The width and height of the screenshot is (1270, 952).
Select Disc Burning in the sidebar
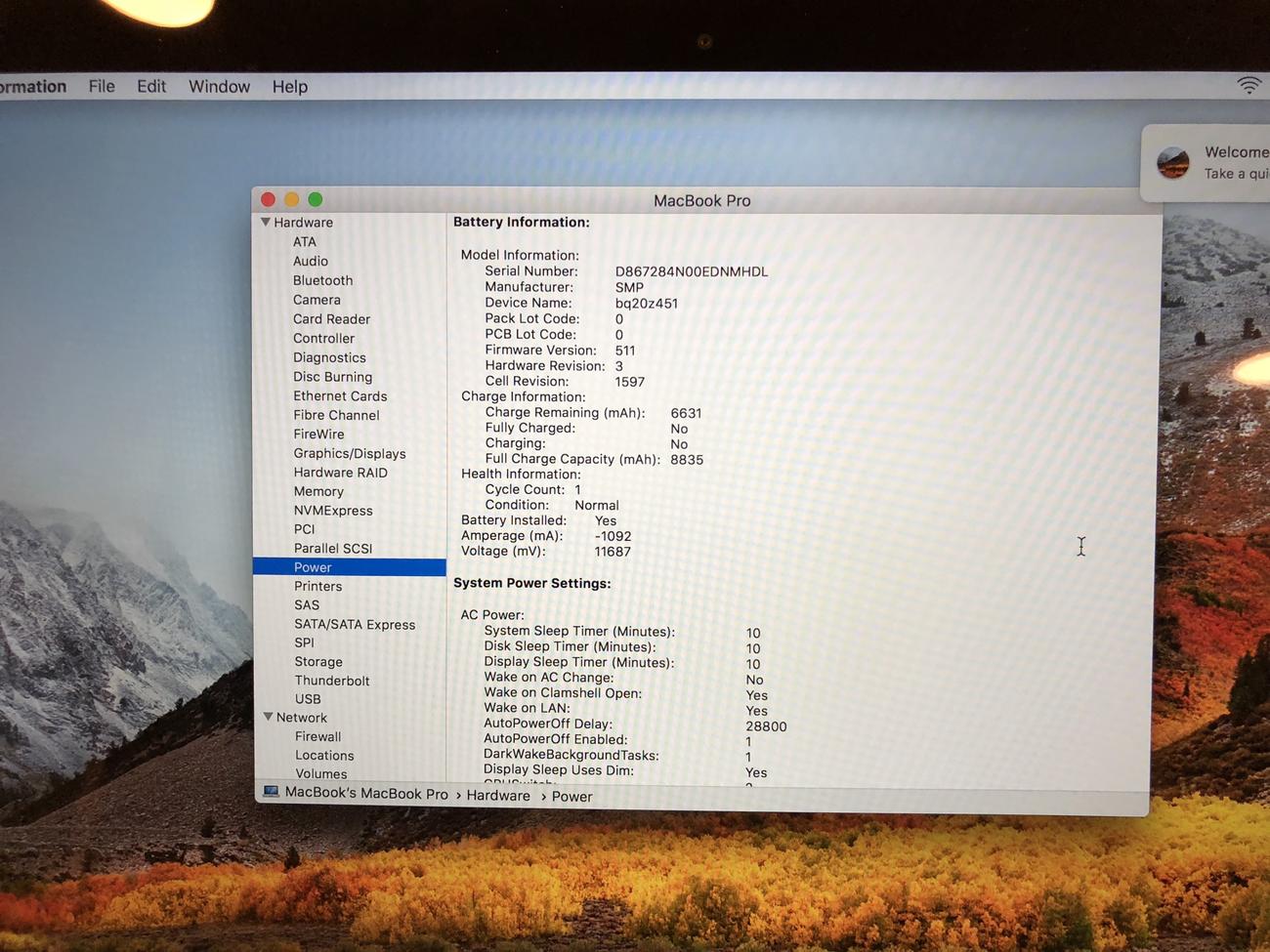coord(333,377)
